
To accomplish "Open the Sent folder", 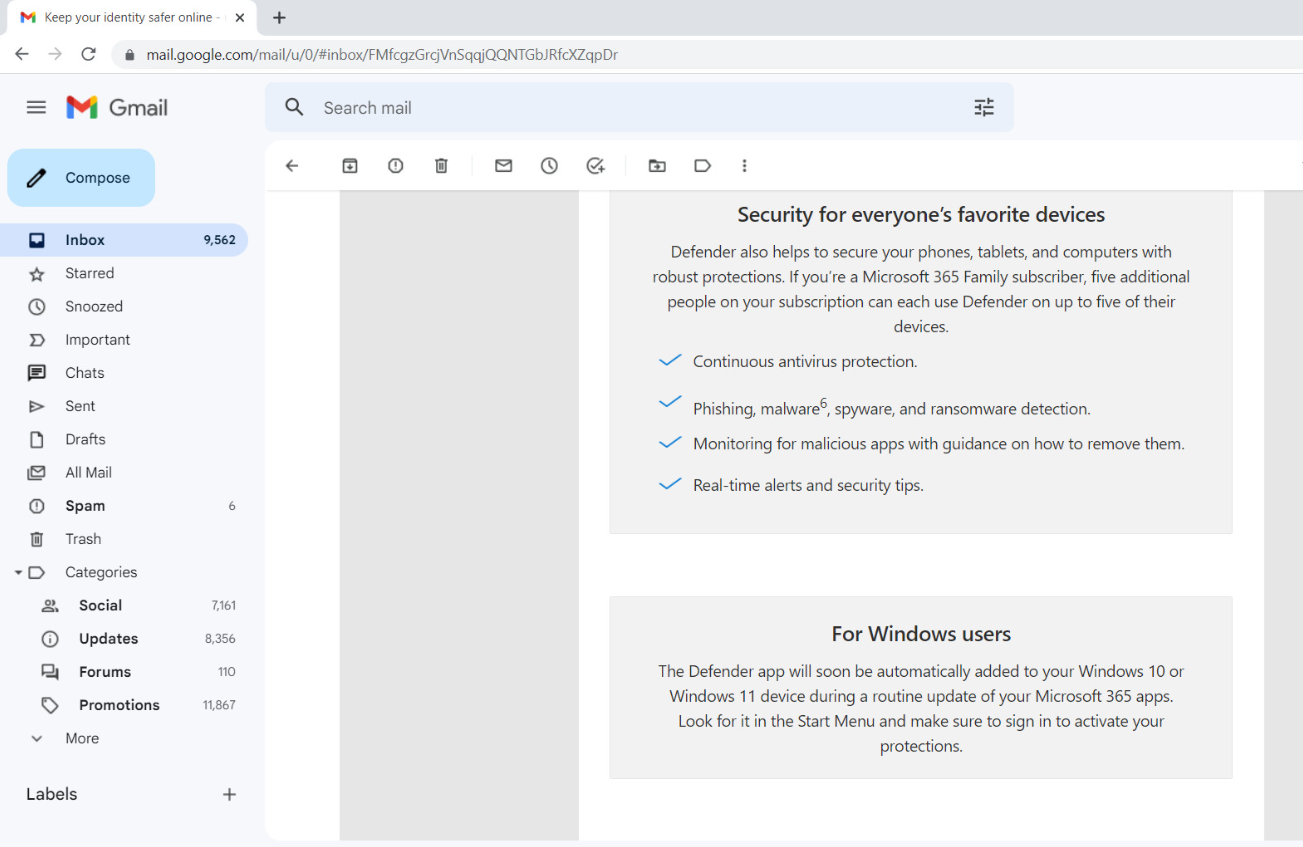I will (124, 406).
